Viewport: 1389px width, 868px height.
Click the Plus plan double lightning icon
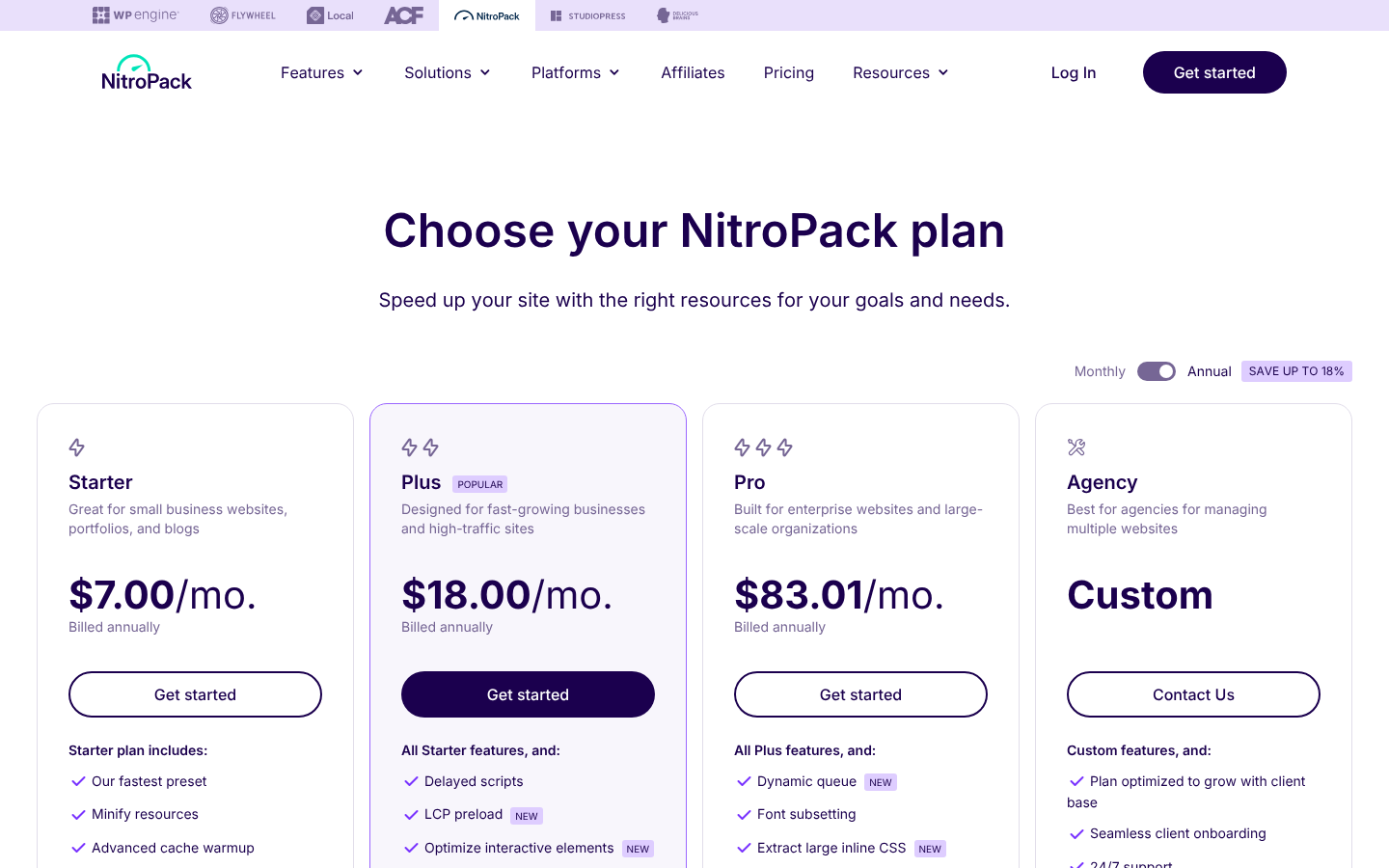point(421,448)
